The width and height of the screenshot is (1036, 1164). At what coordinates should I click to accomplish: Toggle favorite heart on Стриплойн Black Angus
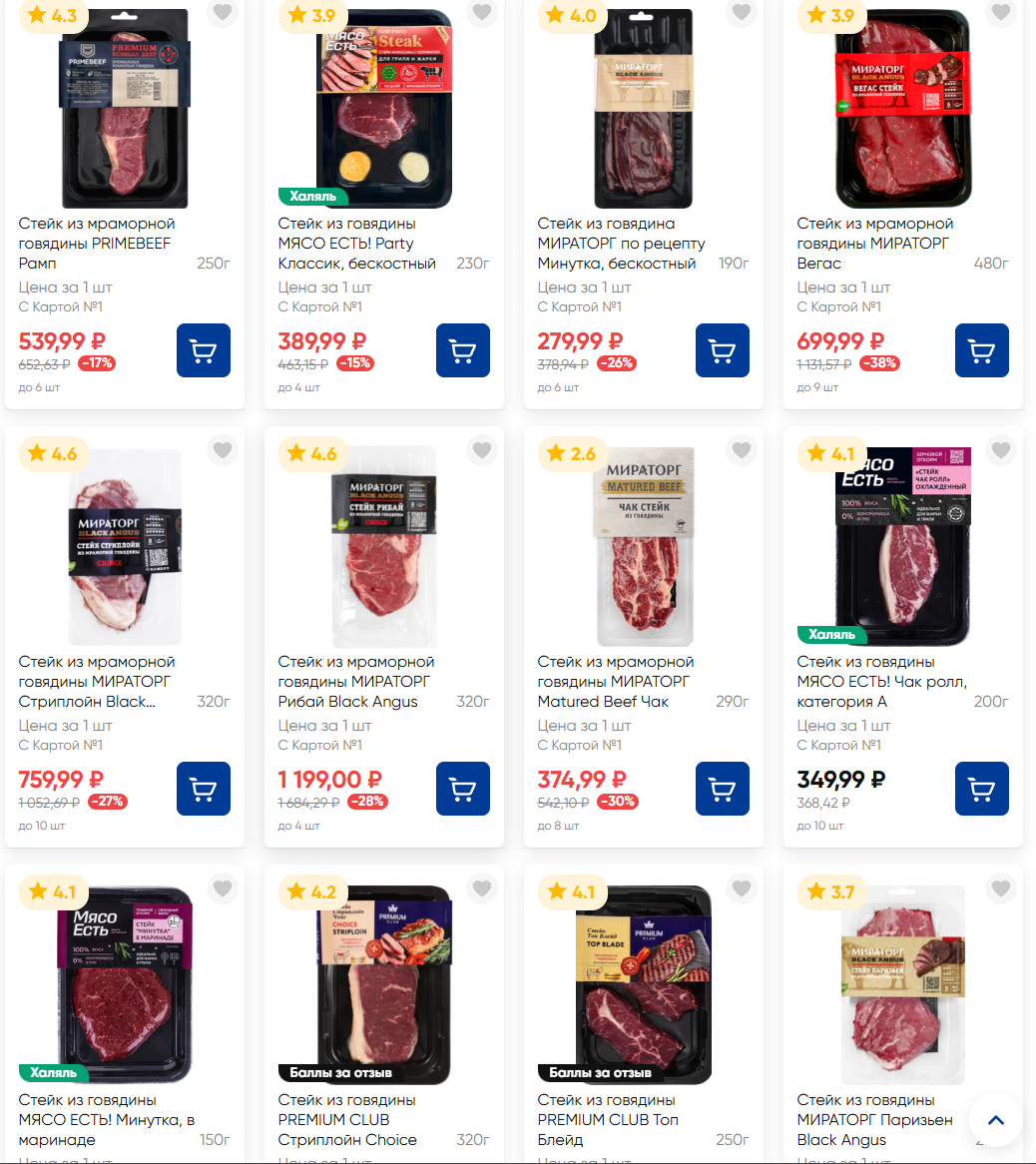[x=223, y=450]
